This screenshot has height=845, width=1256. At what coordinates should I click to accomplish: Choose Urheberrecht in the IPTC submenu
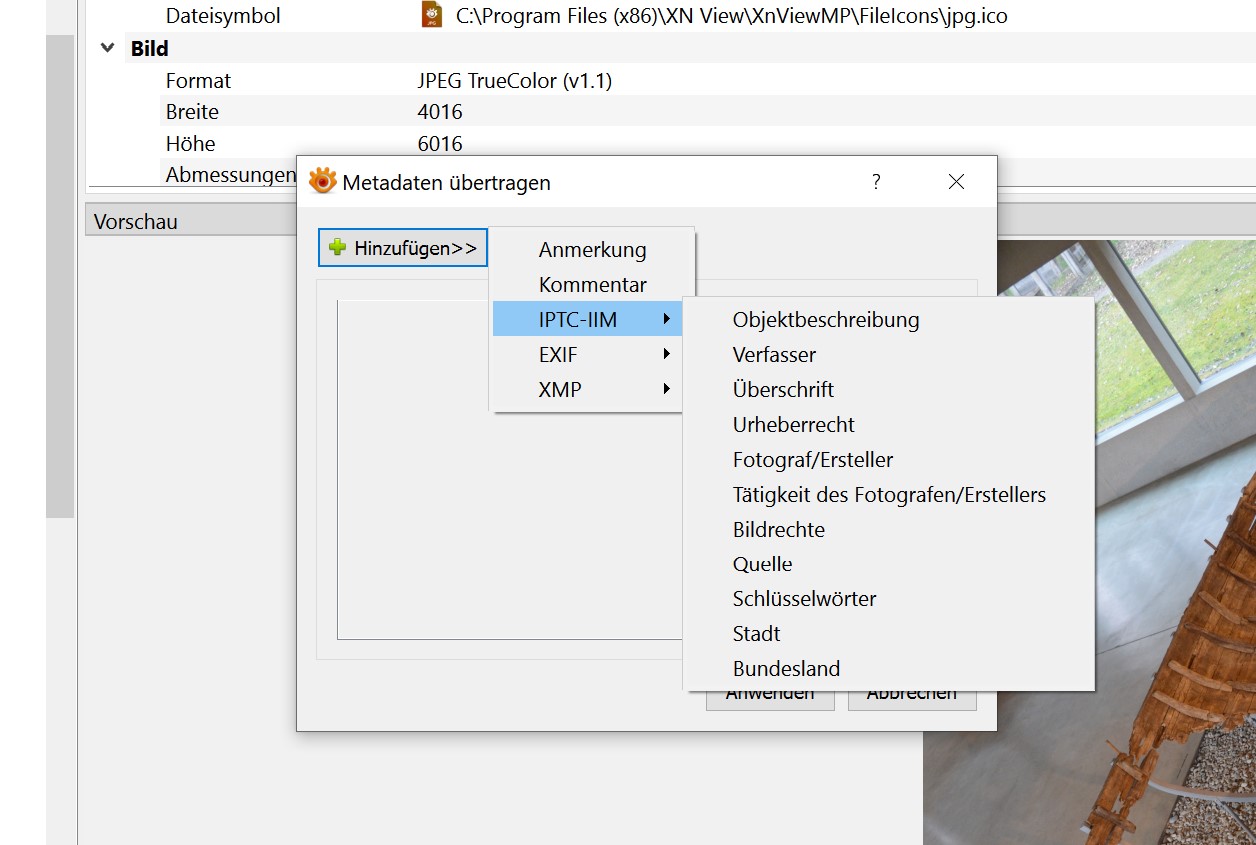889,425
